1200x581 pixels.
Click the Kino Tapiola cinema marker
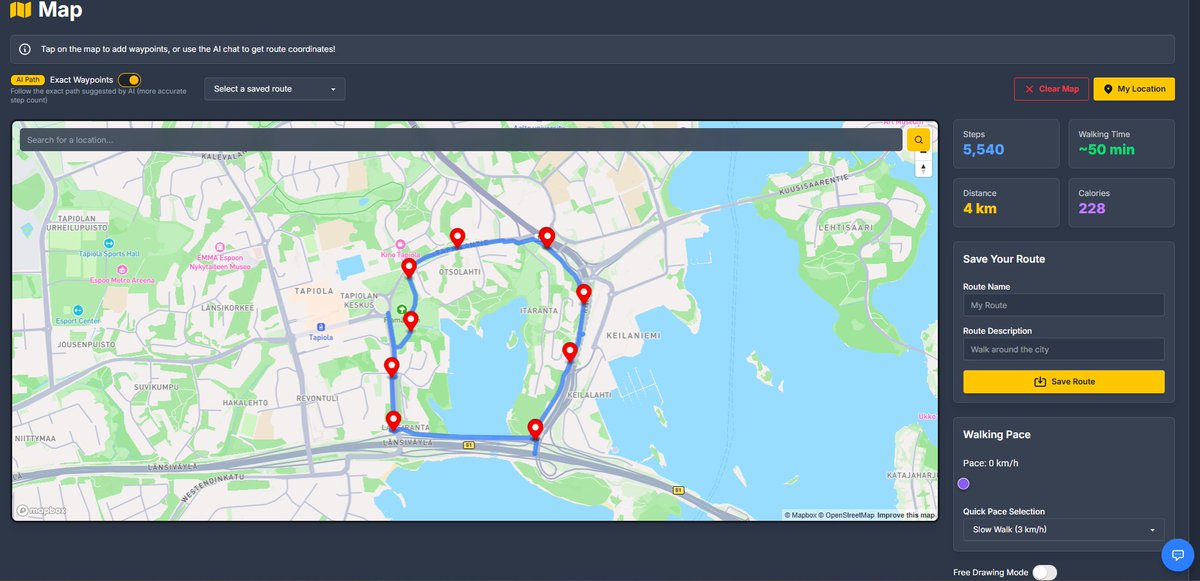(x=400, y=244)
